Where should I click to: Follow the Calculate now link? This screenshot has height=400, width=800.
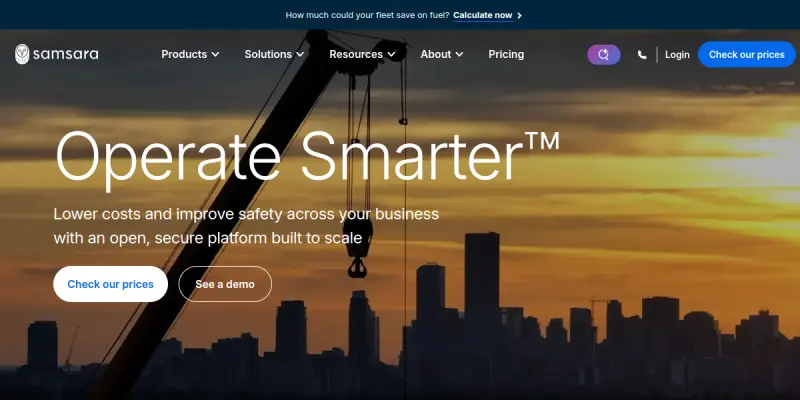pos(483,15)
